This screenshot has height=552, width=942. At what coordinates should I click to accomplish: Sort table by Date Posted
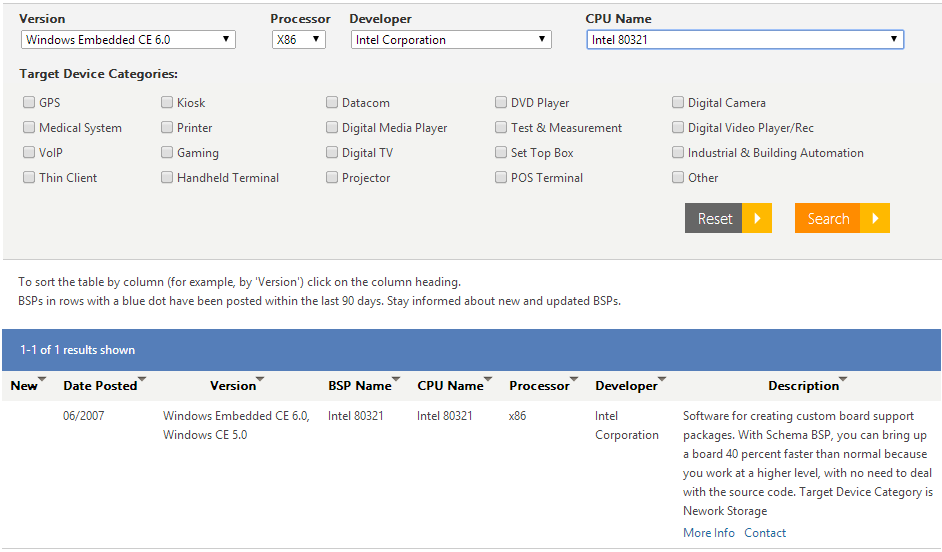(100, 386)
